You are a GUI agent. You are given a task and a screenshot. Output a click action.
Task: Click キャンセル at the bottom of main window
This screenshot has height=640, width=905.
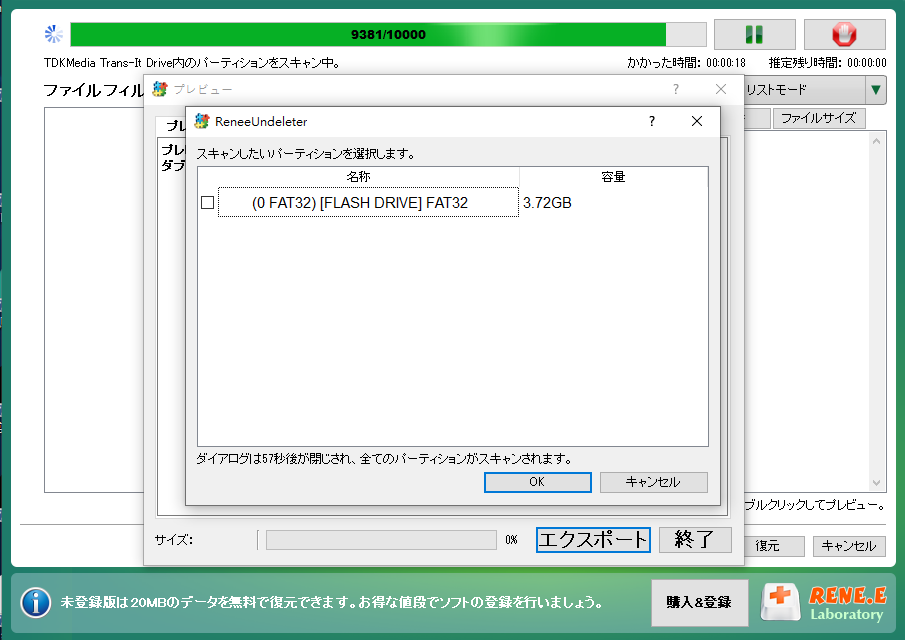click(848, 546)
